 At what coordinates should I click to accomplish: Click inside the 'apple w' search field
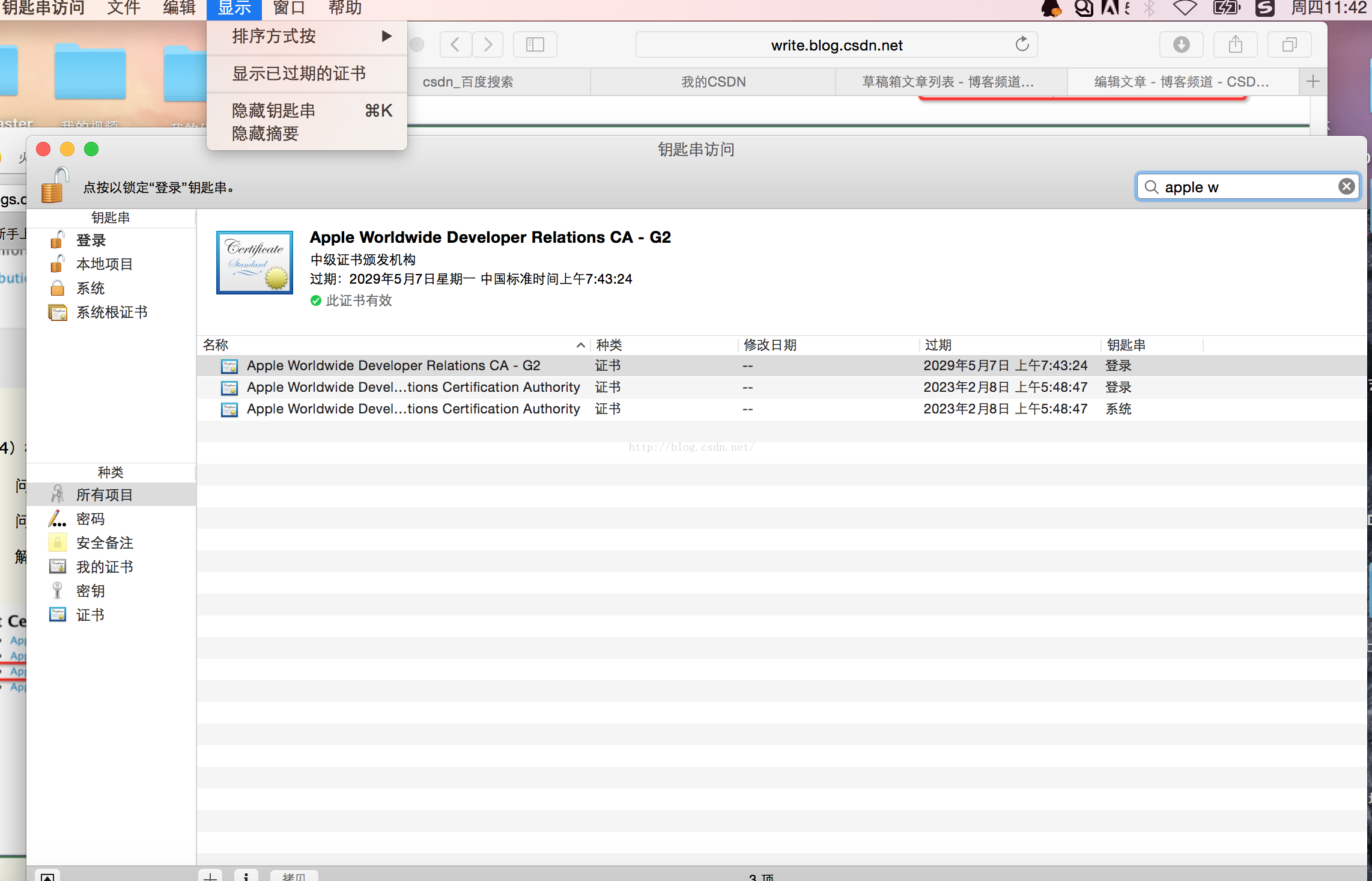(1248, 187)
